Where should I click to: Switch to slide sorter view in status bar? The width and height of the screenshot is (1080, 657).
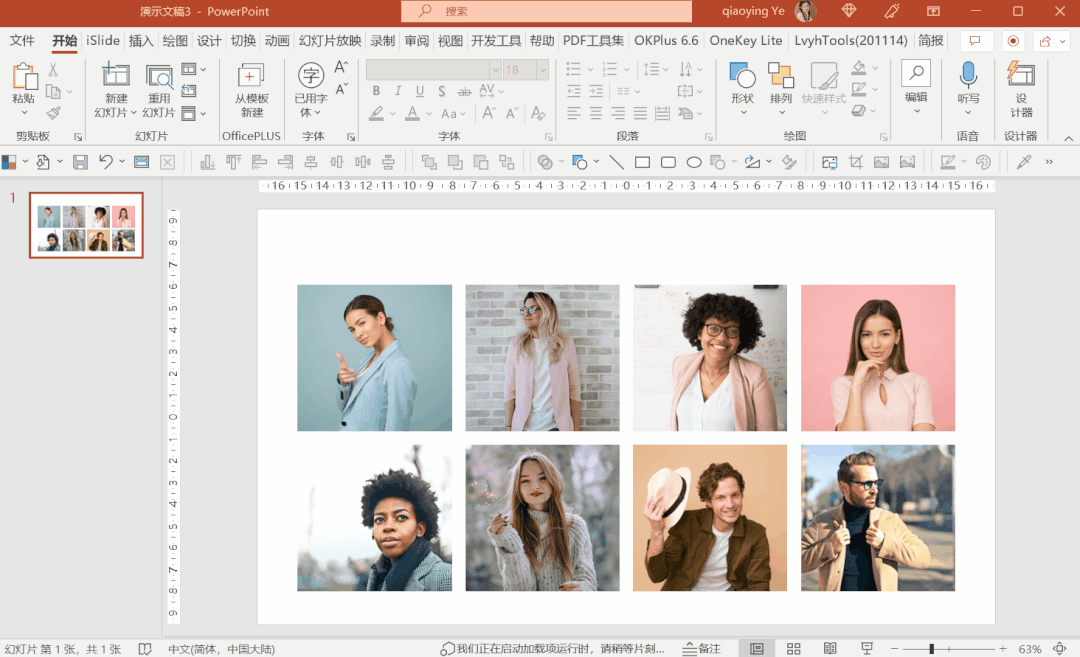point(793,649)
